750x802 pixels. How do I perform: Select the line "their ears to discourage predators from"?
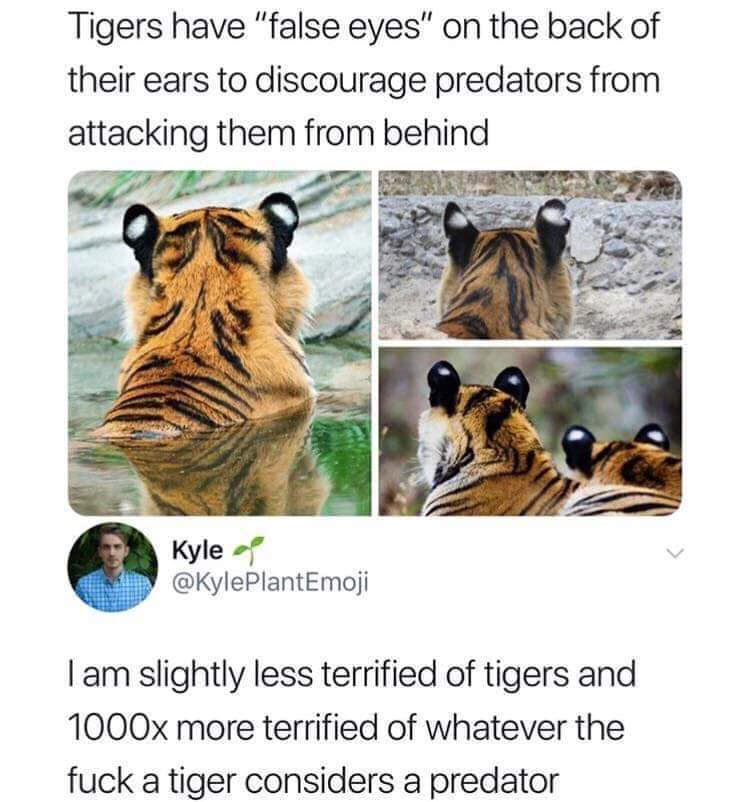[x=364, y=80]
